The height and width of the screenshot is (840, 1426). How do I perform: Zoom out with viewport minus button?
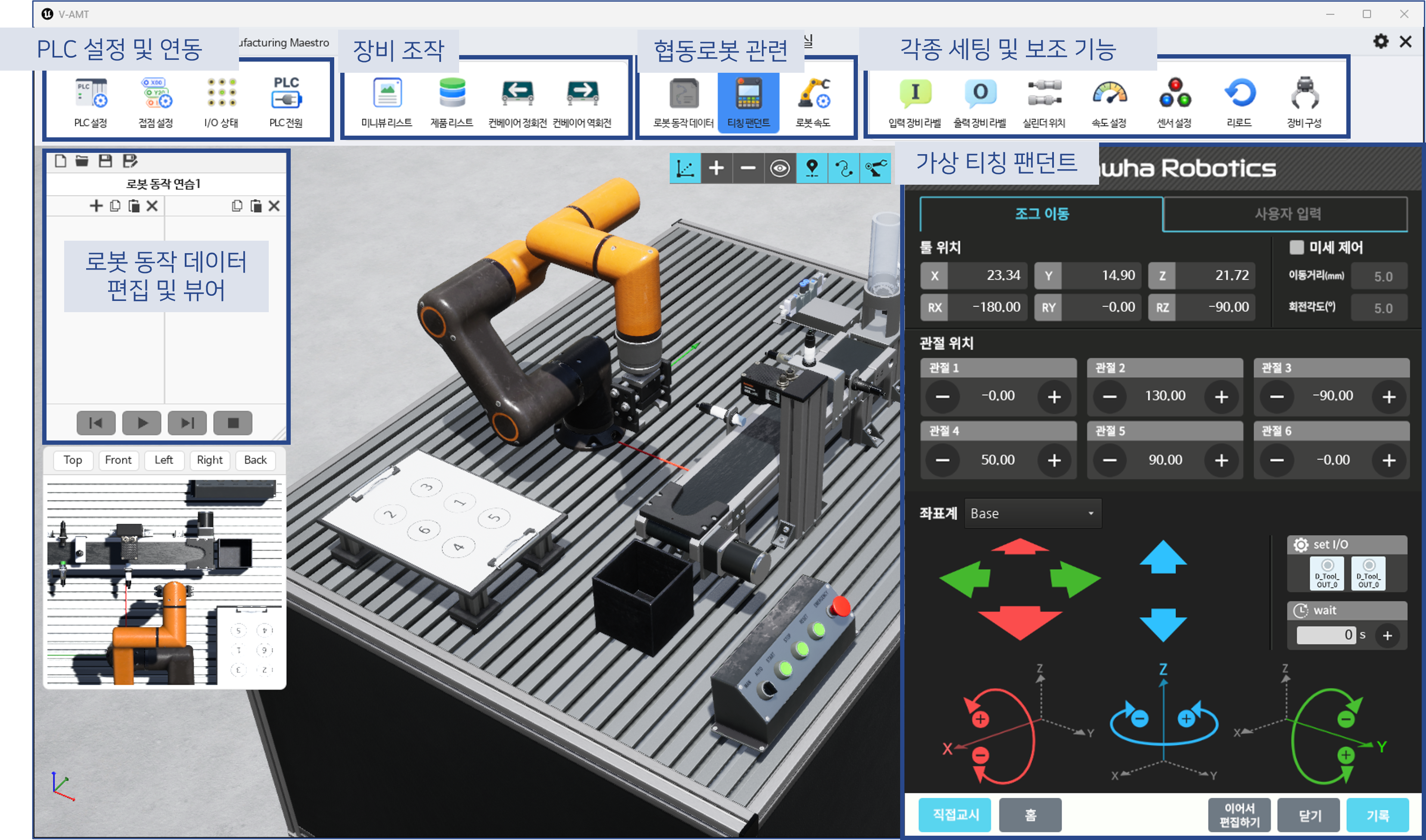click(x=749, y=168)
